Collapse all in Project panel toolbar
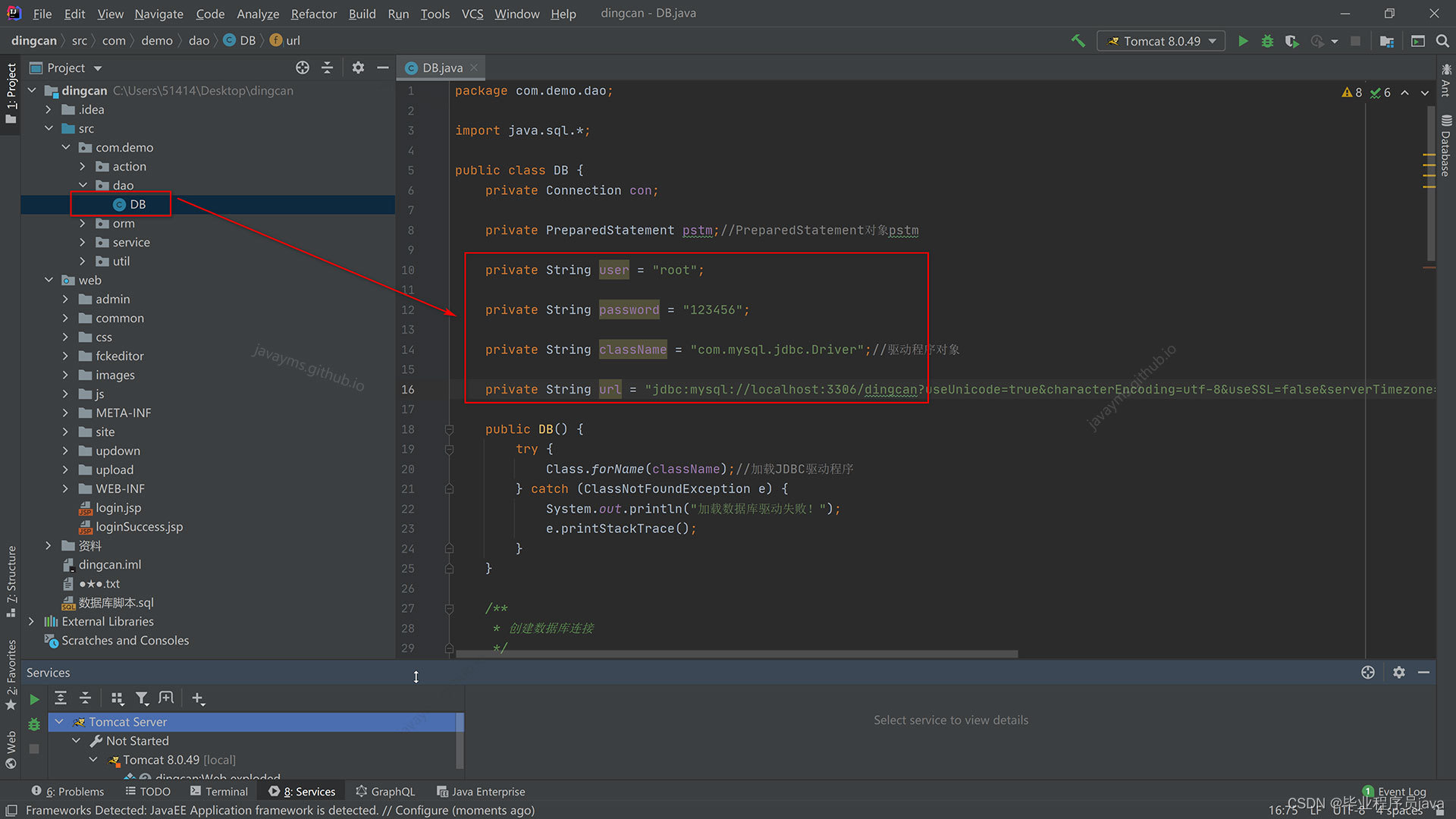The width and height of the screenshot is (1456, 819). [327, 67]
